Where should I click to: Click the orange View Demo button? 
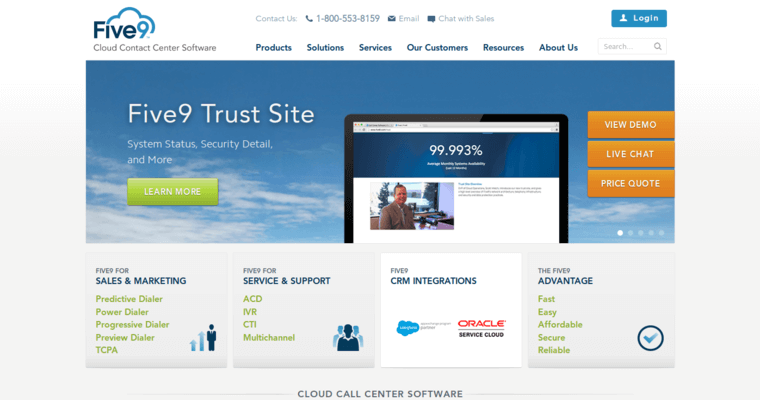click(630, 125)
